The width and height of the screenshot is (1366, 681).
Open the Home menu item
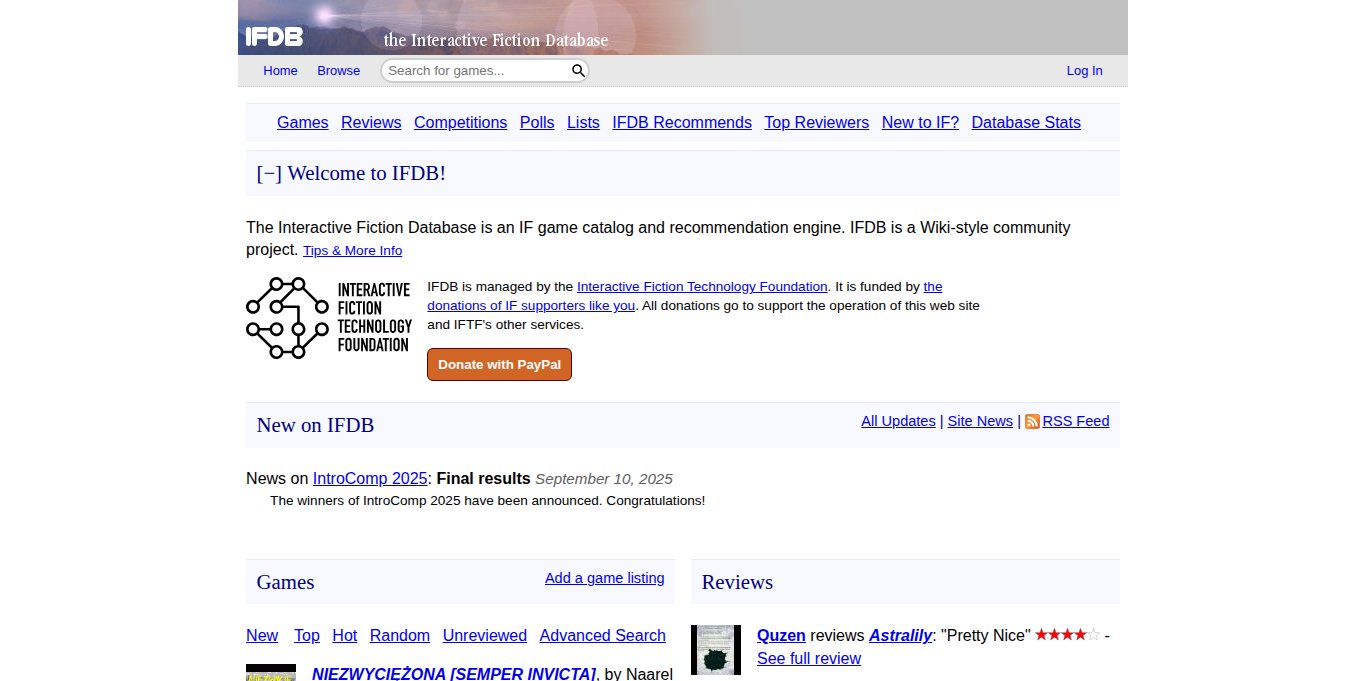pyautogui.click(x=280, y=70)
